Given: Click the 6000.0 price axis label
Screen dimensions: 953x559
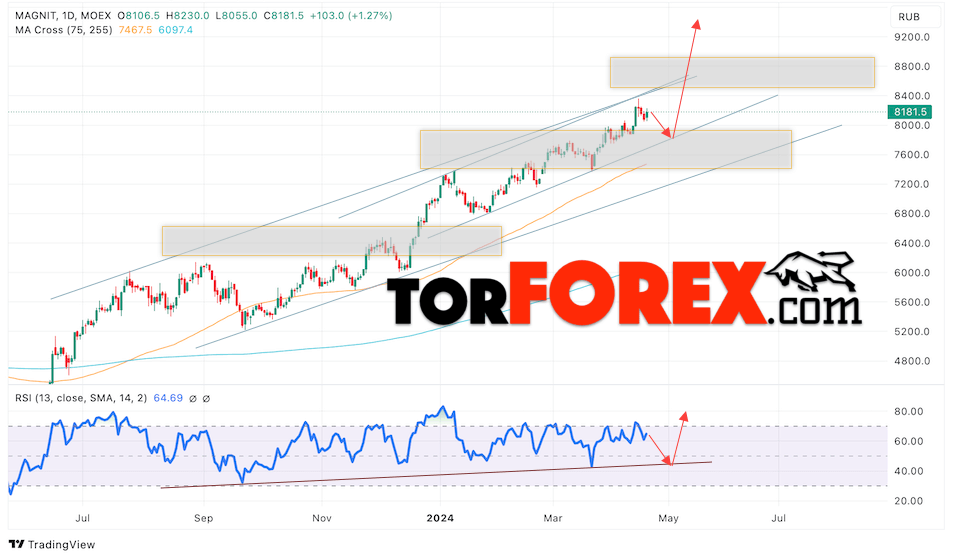Looking at the screenshot, I should coord(912,273).
